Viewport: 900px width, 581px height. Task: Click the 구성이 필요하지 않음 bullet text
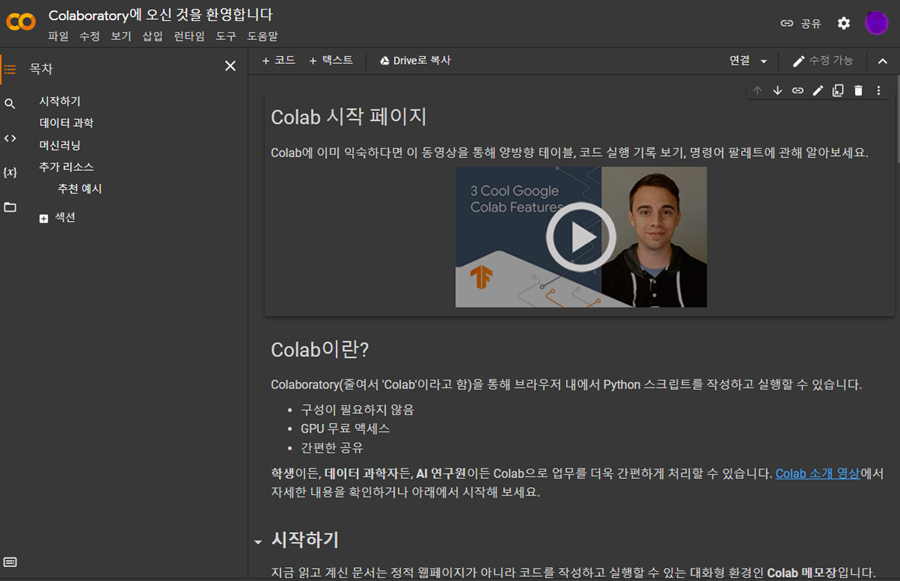[357, 410]
